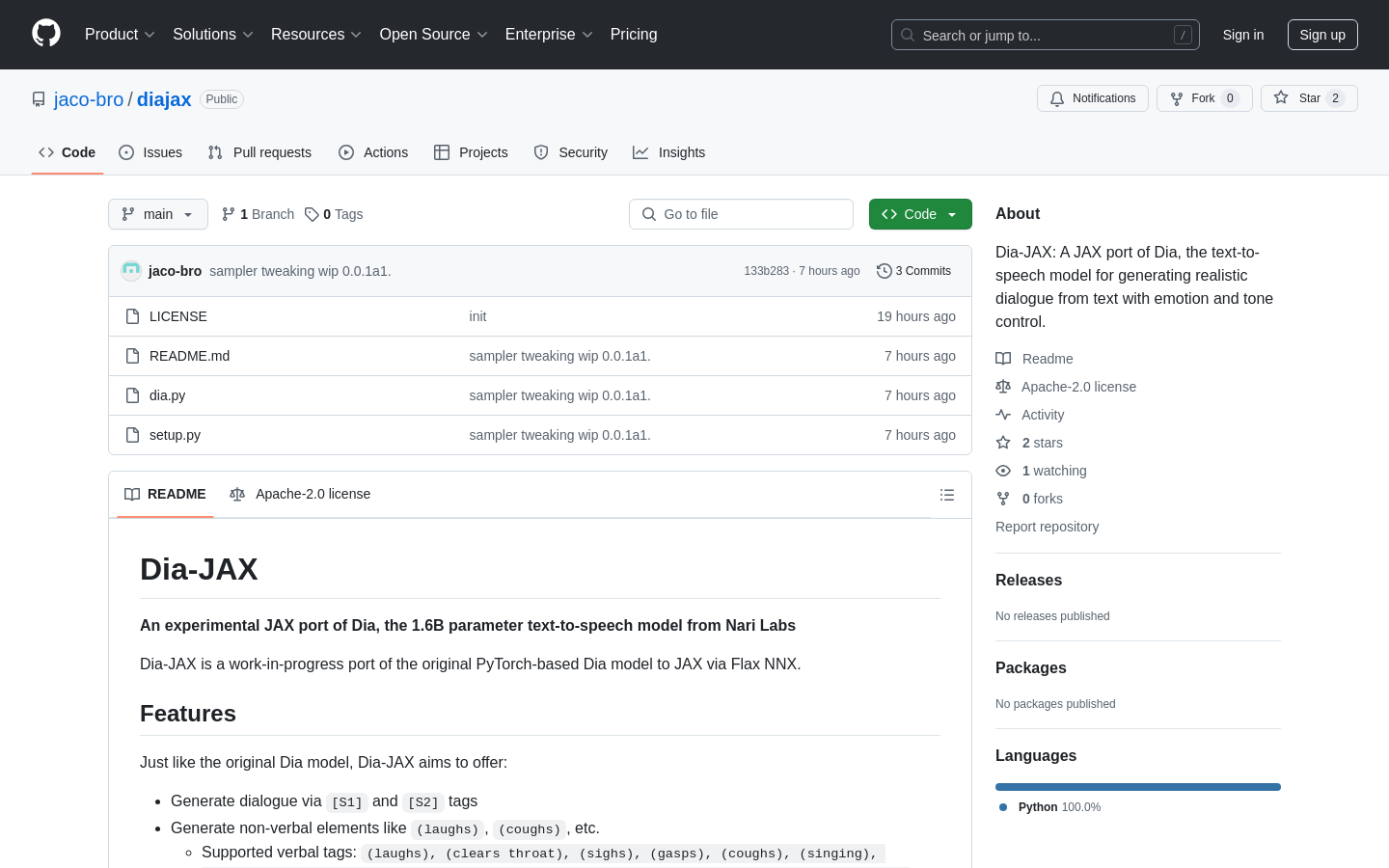Open the Packages heading link
Viewport: 1389px width, 868px height.
[x=1031, y=667]
